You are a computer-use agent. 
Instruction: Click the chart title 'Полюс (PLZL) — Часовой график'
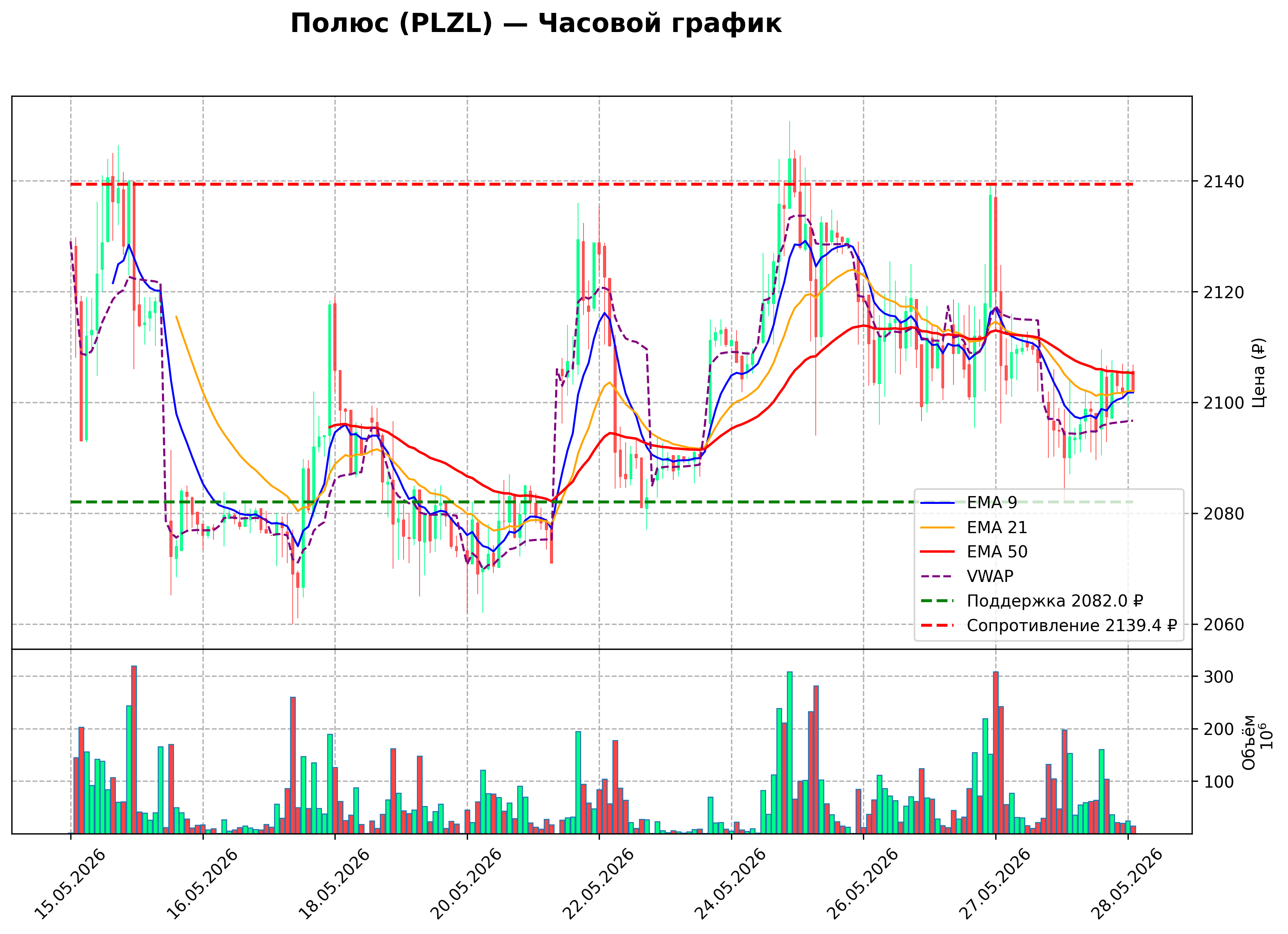[x=535, y=24]
